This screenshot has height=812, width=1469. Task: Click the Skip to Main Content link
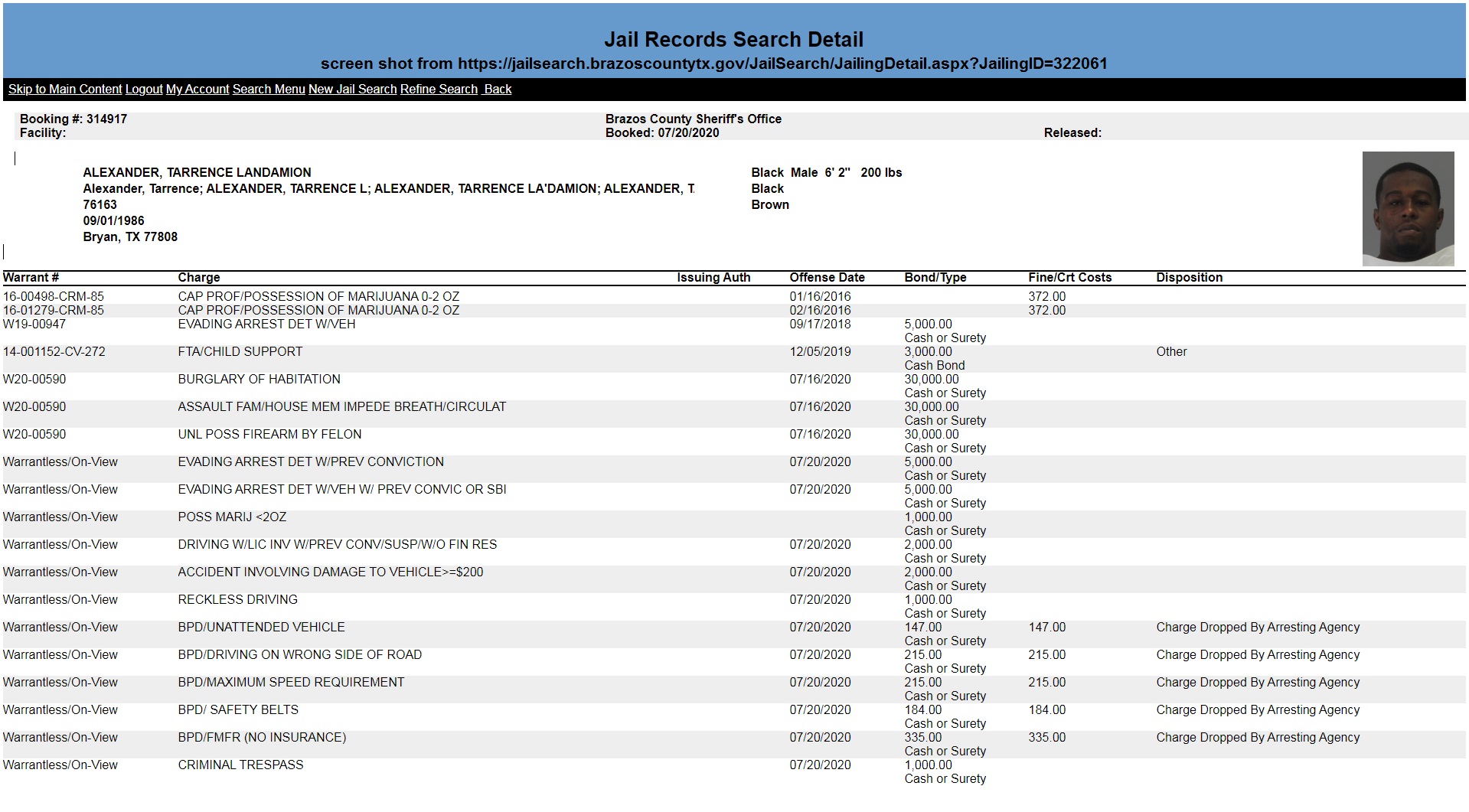[x=65, y=89]
